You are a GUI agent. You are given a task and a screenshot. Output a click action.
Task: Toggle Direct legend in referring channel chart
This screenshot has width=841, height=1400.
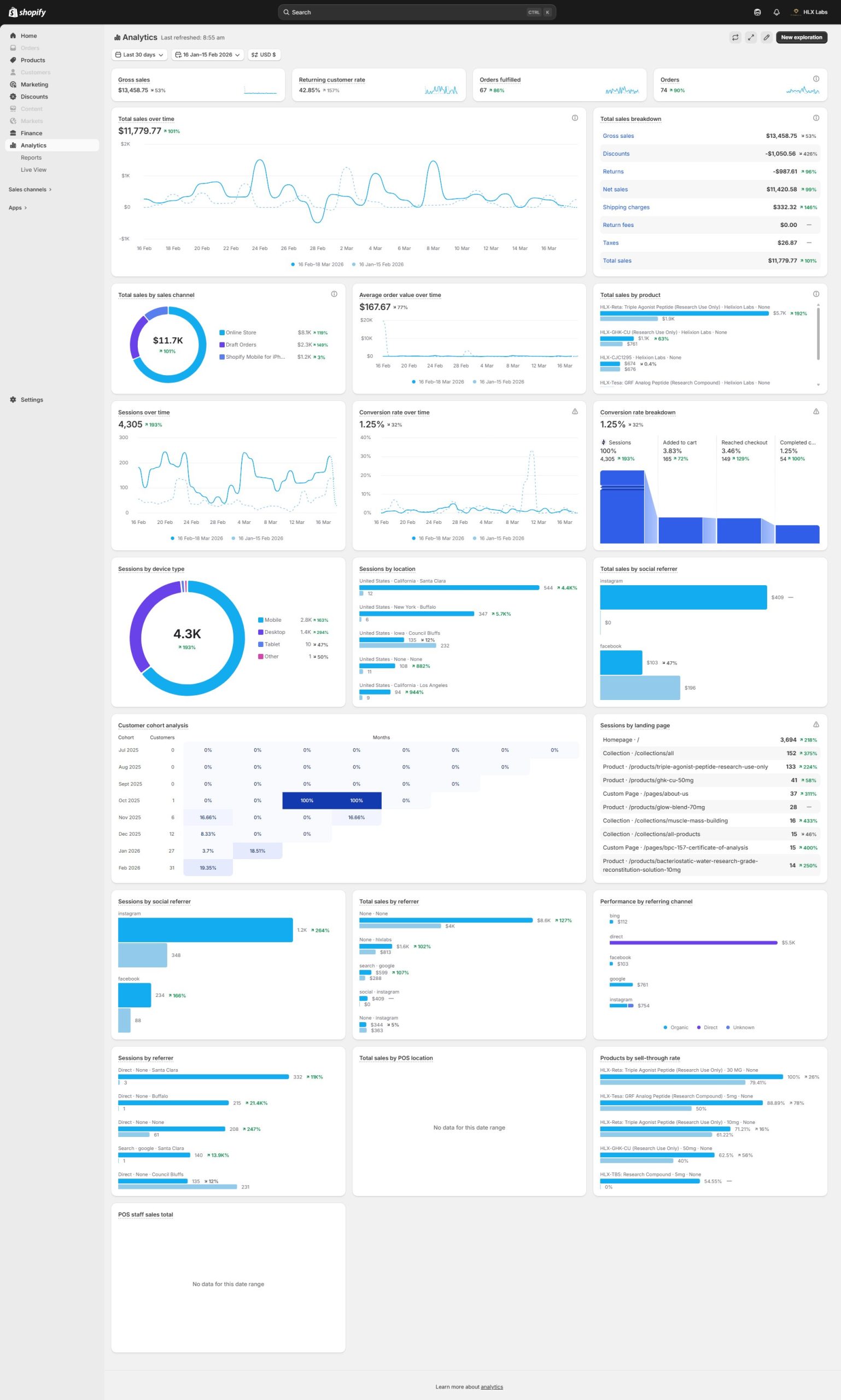coord(706,1027)
